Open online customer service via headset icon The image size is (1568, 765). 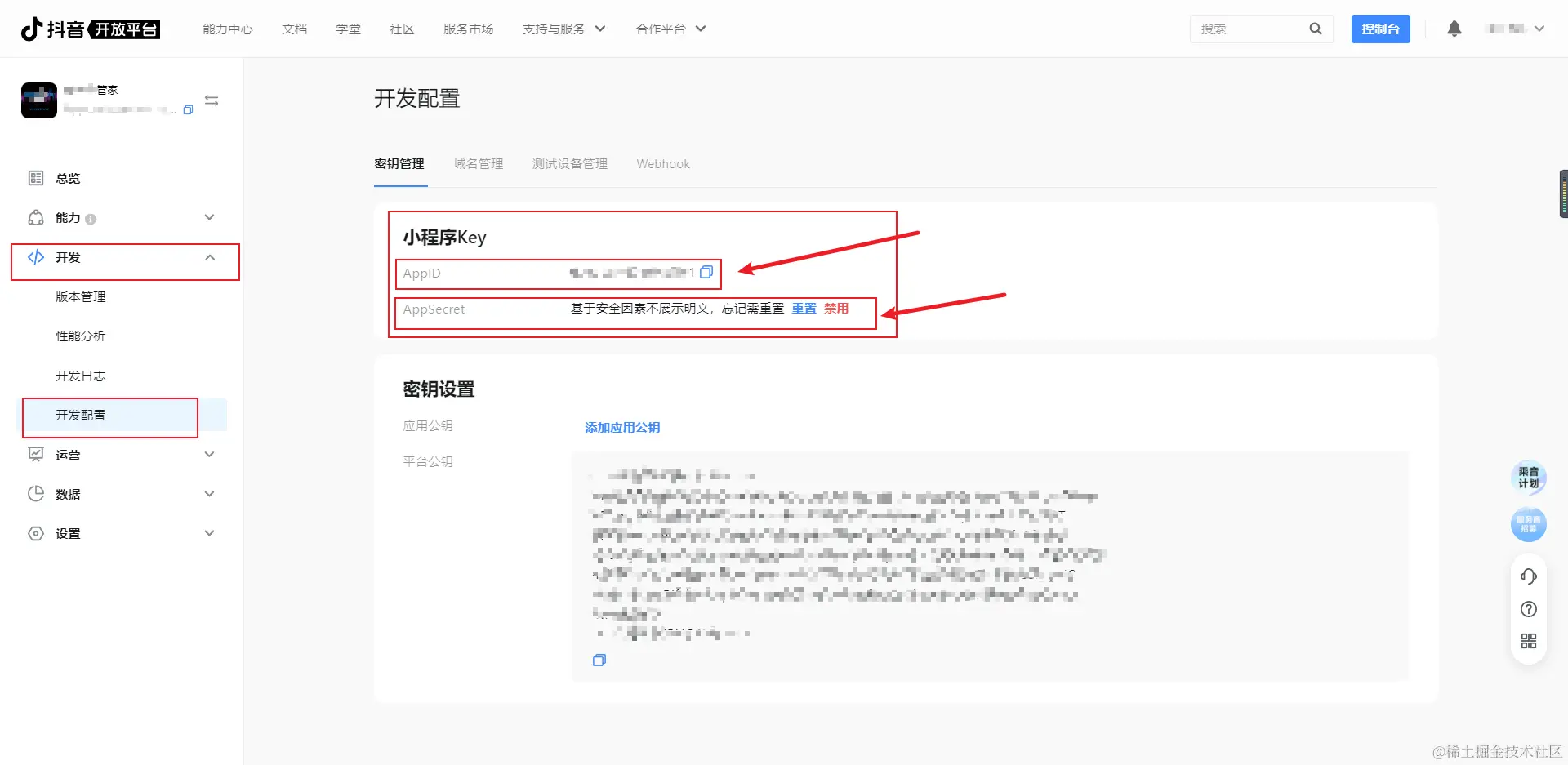(1529, 576)
